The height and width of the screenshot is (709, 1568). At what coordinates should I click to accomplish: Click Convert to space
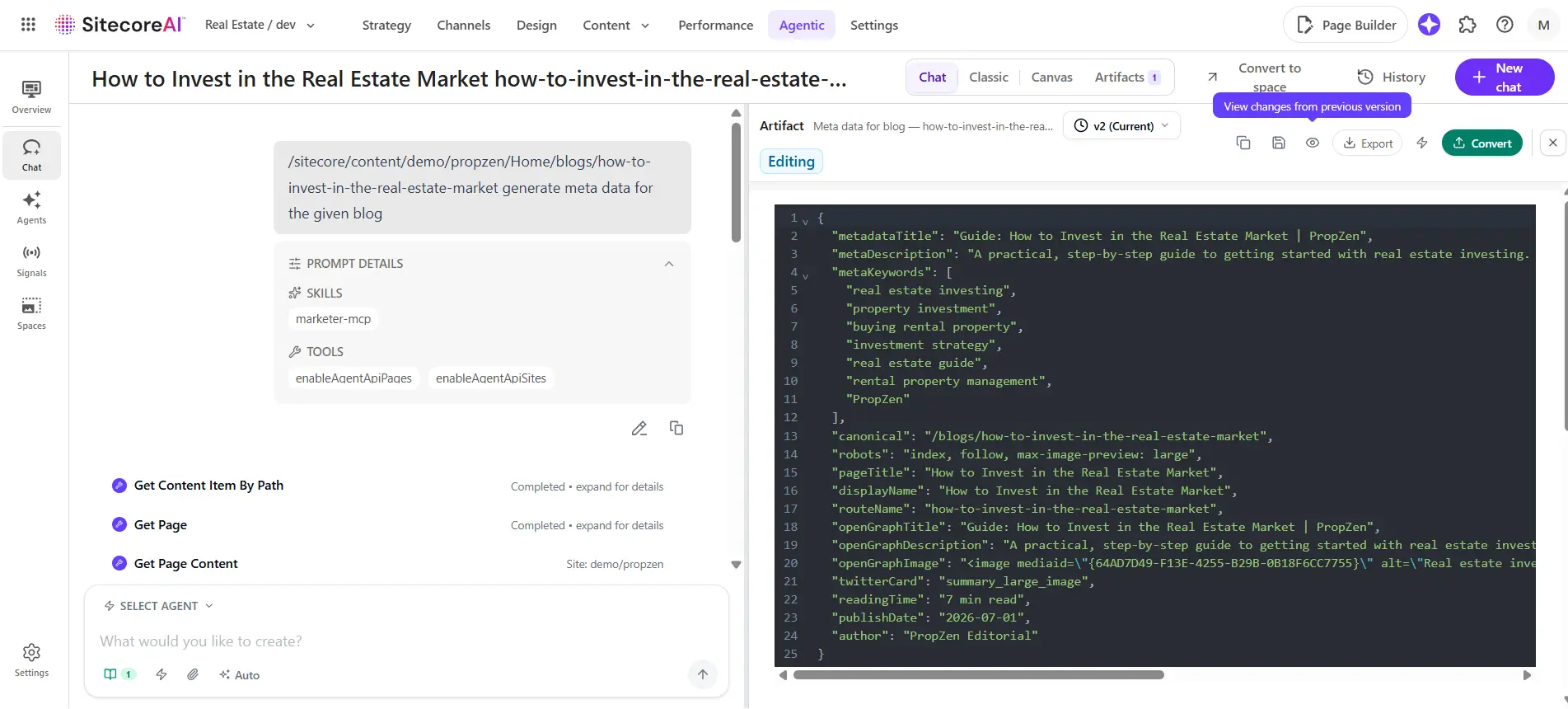click(x=1269, y=77)
